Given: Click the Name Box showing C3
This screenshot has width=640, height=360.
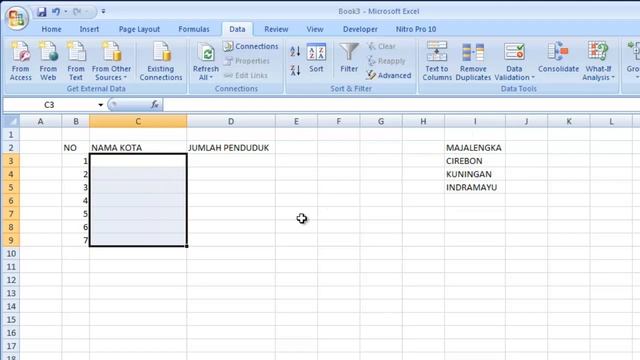Looking at the screenshot, I should [49, 105].
